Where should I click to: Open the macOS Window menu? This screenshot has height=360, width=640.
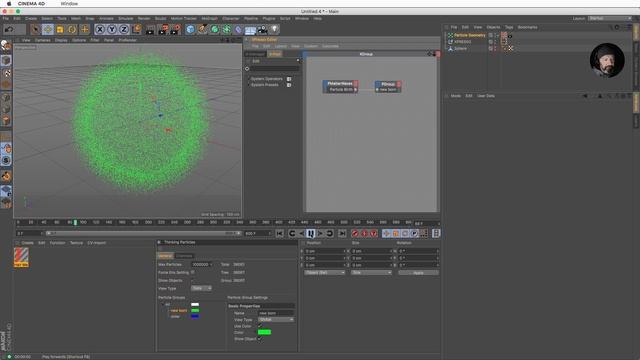point(69,4)
